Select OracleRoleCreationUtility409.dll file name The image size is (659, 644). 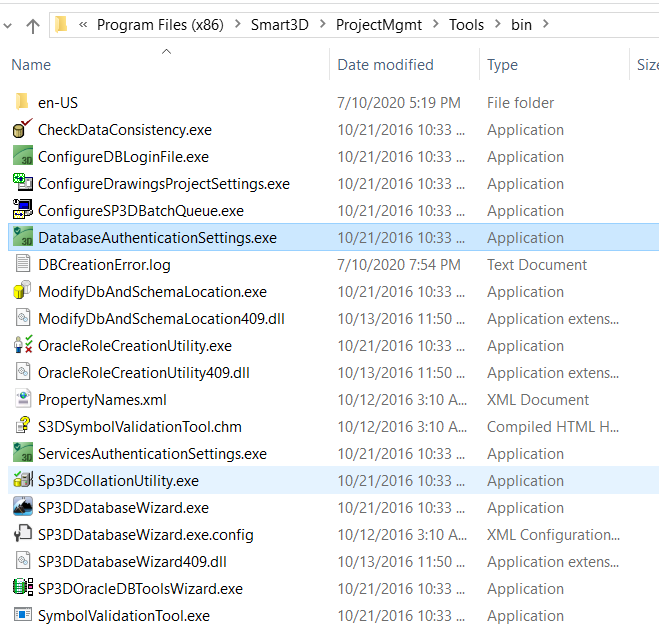coord(144,372)
